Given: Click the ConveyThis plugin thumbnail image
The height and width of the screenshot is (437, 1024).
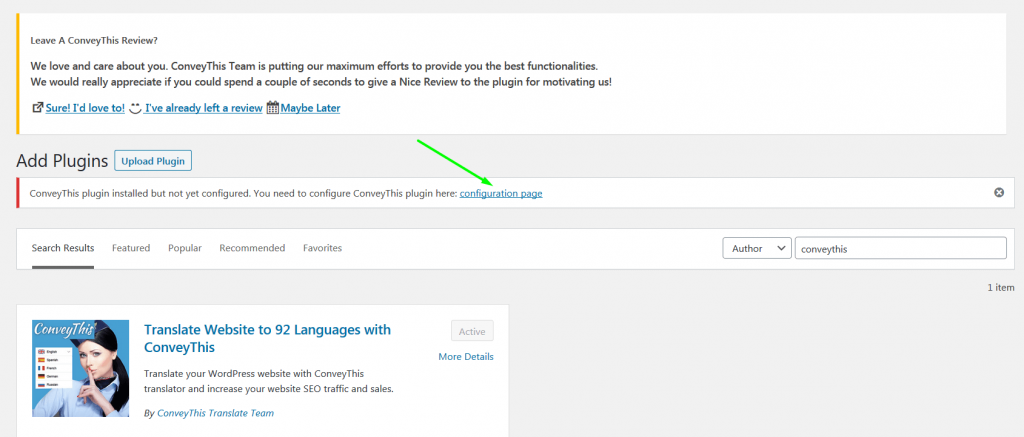Looking at the screenshot, I should (80, 368).
